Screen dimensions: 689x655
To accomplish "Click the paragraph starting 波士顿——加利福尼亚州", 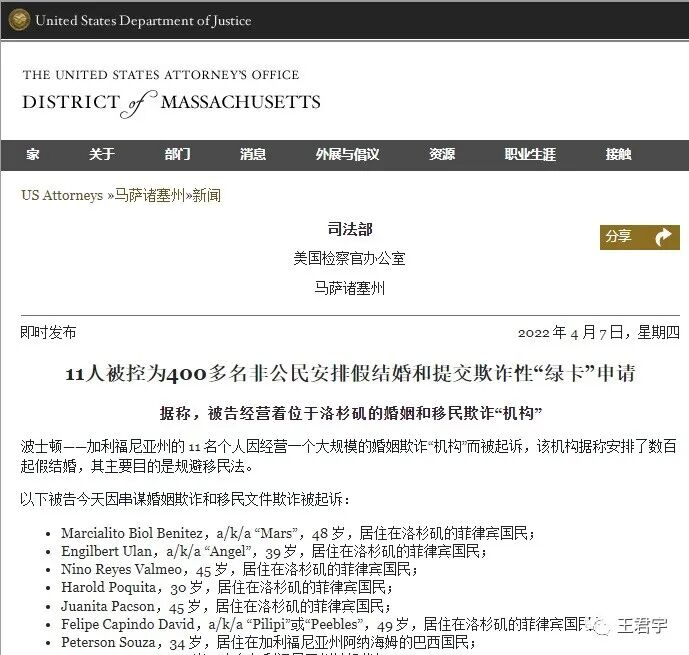I will [348, 456].
